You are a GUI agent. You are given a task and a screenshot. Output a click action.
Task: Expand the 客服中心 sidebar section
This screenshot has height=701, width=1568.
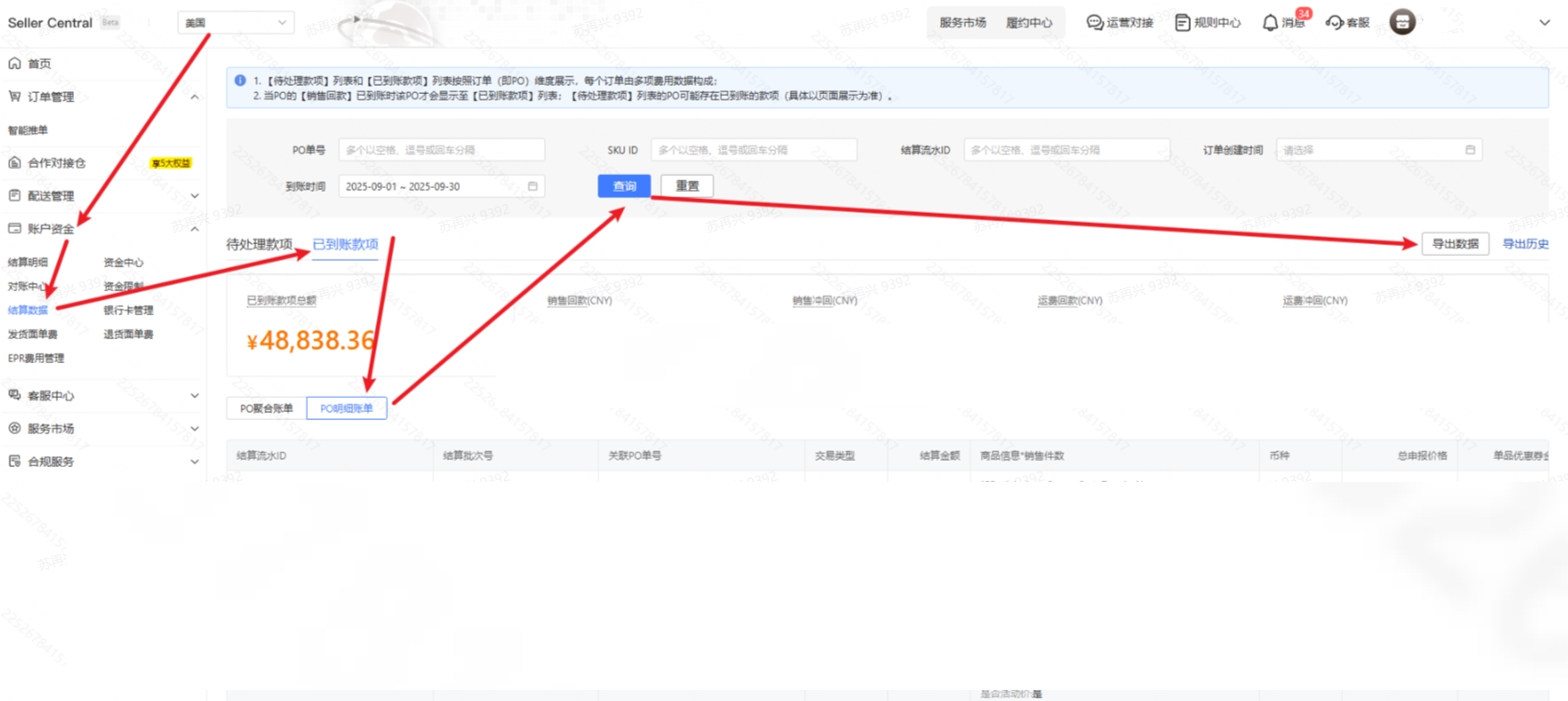tap(195, 396)
